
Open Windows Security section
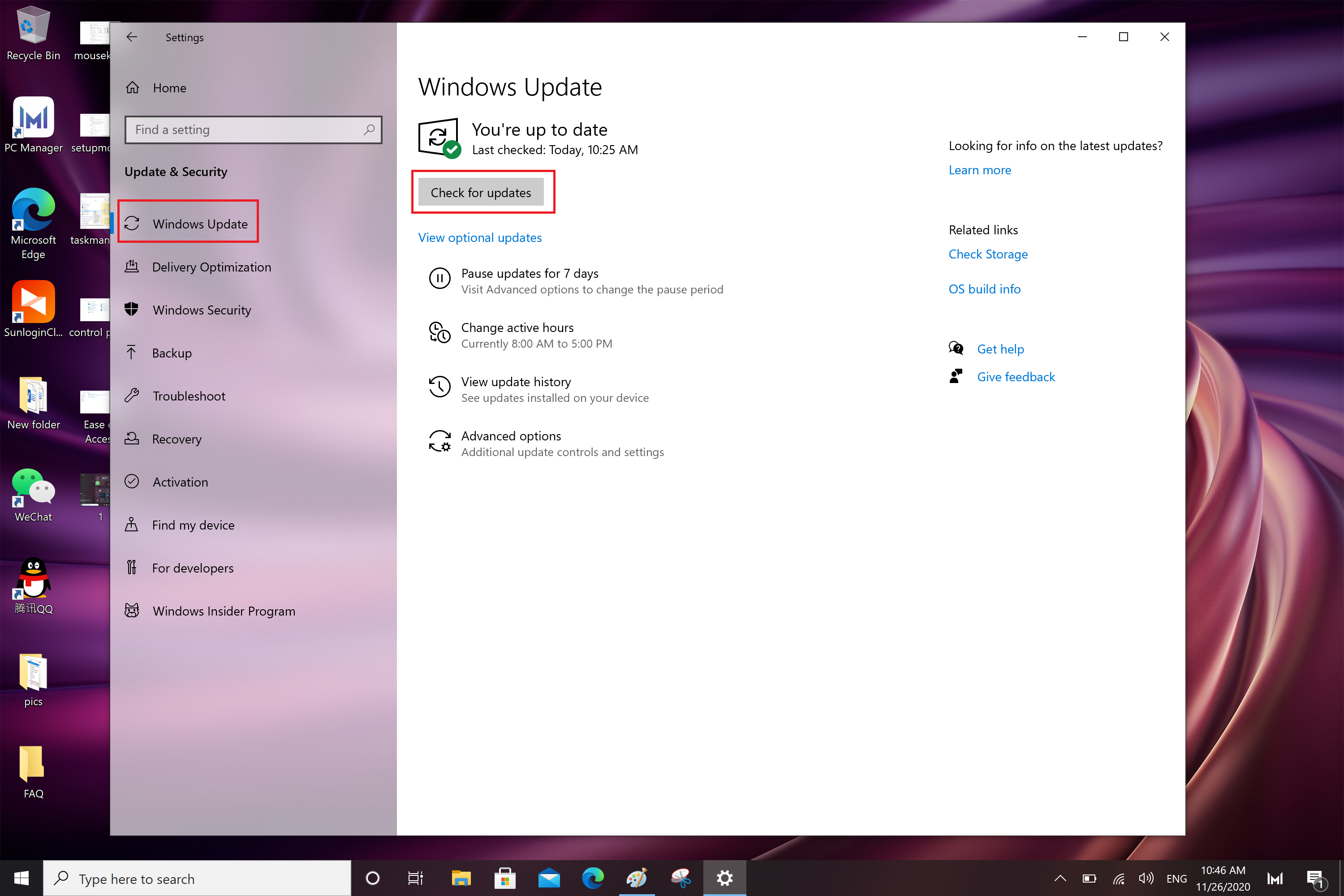point(202,310)
